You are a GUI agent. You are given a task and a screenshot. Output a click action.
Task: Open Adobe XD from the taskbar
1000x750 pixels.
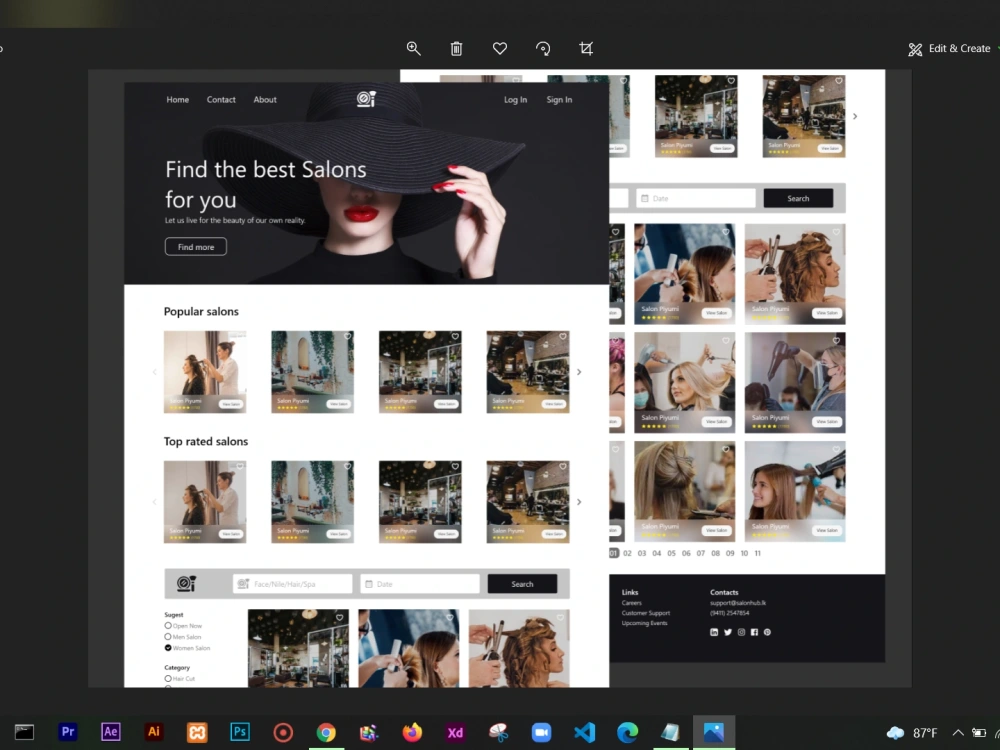455,732
